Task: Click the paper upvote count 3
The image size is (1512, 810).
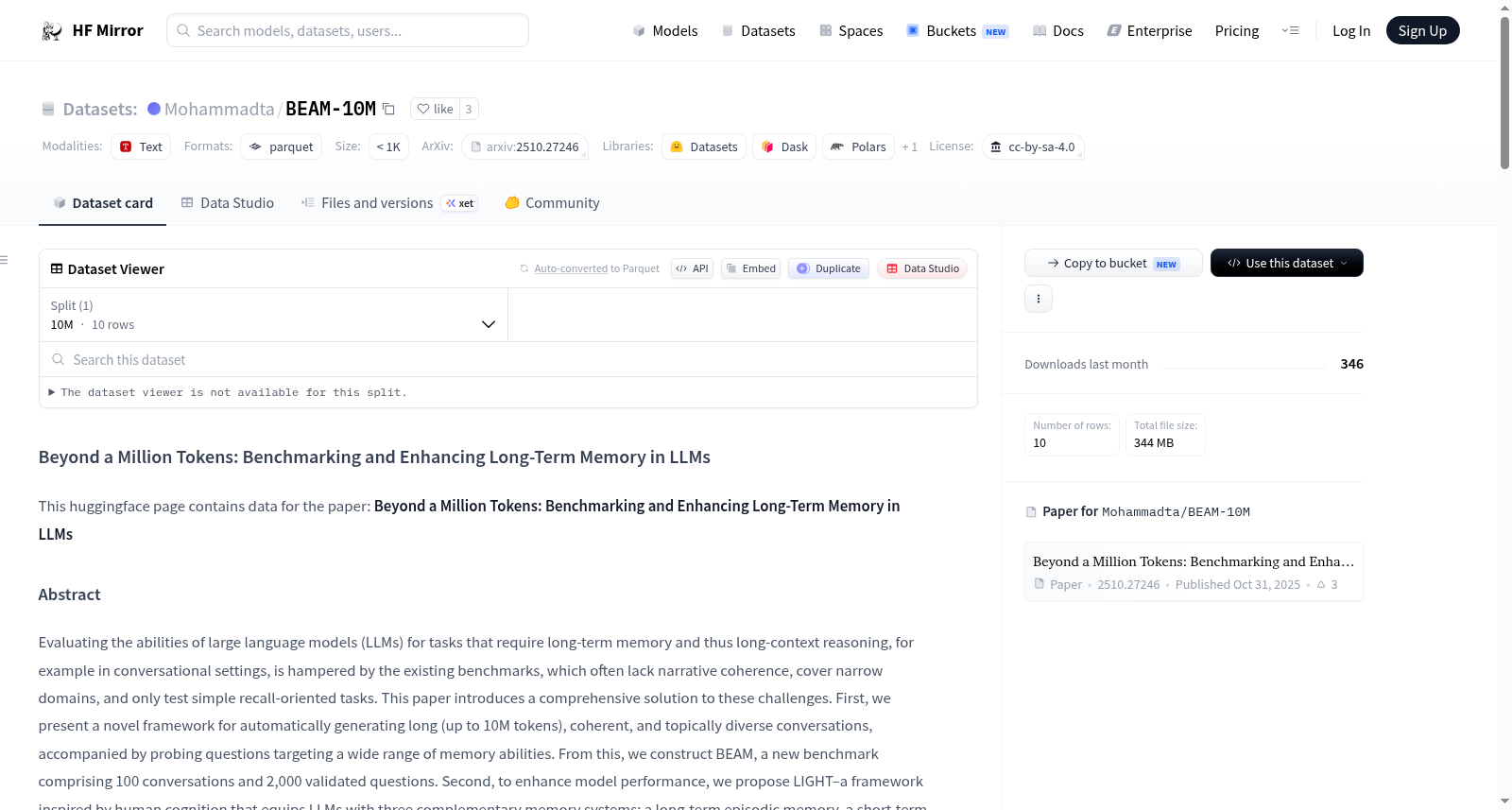Action: point(1328,585)
